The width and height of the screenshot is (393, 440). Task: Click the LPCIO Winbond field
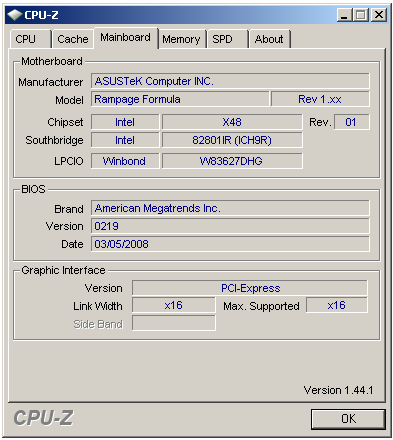(125, 161)
